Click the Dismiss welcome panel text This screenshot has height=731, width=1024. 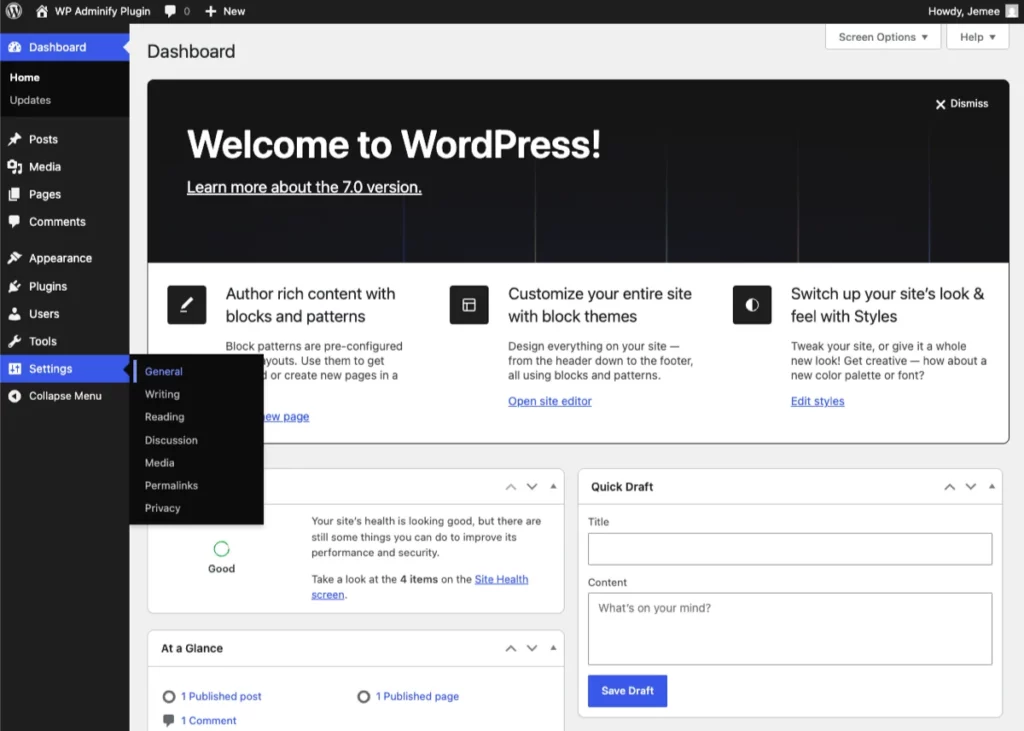click(x=969, y=103)
